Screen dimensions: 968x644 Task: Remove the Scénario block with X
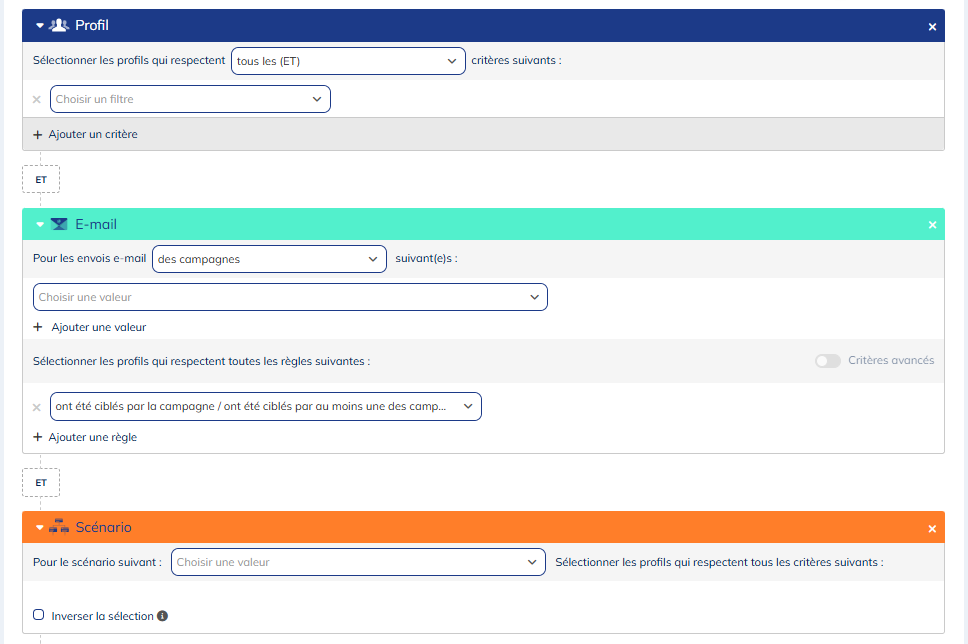(x=932, y=528)
